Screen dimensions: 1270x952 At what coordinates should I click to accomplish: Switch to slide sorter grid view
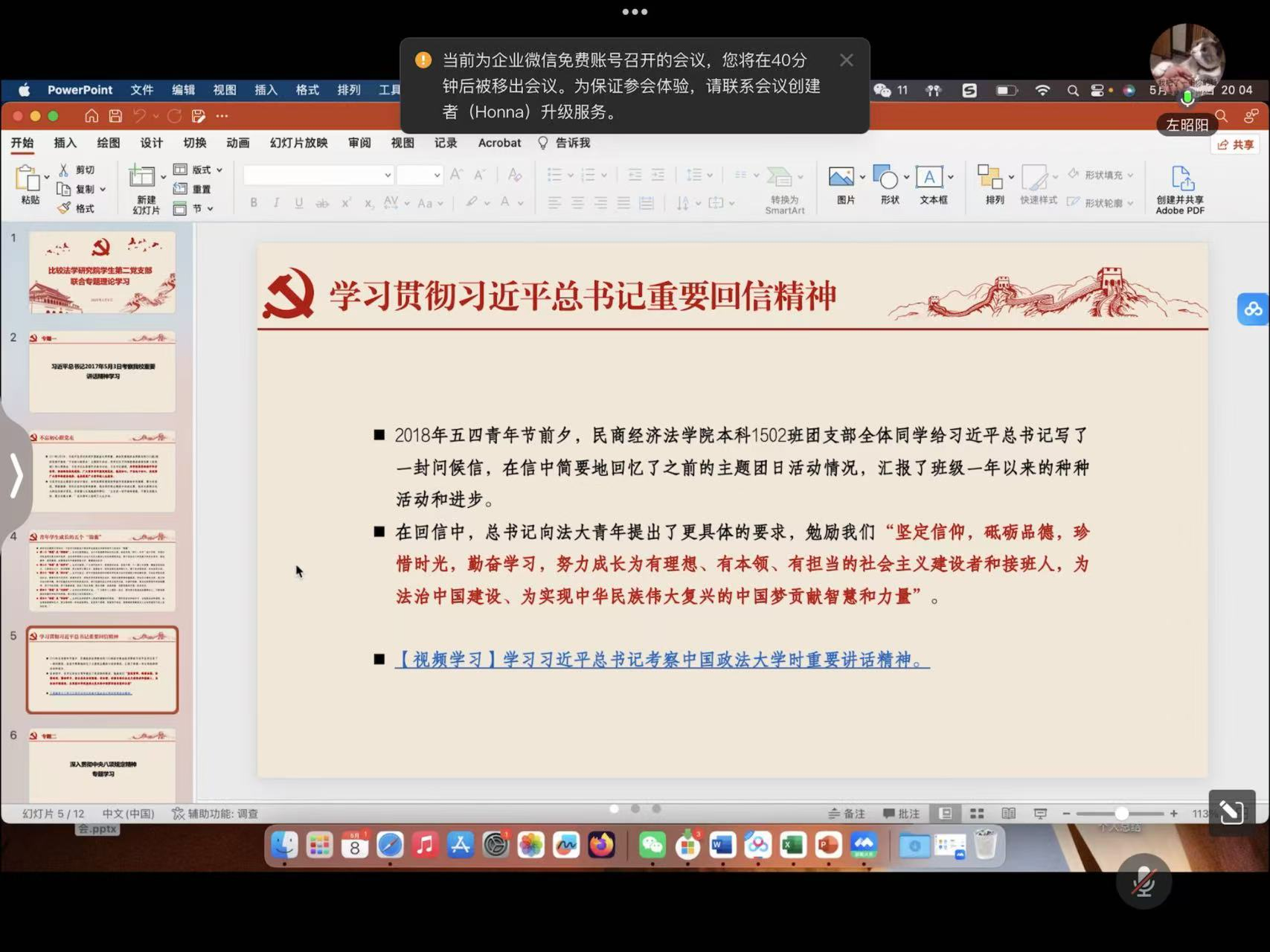pos(977,814)
